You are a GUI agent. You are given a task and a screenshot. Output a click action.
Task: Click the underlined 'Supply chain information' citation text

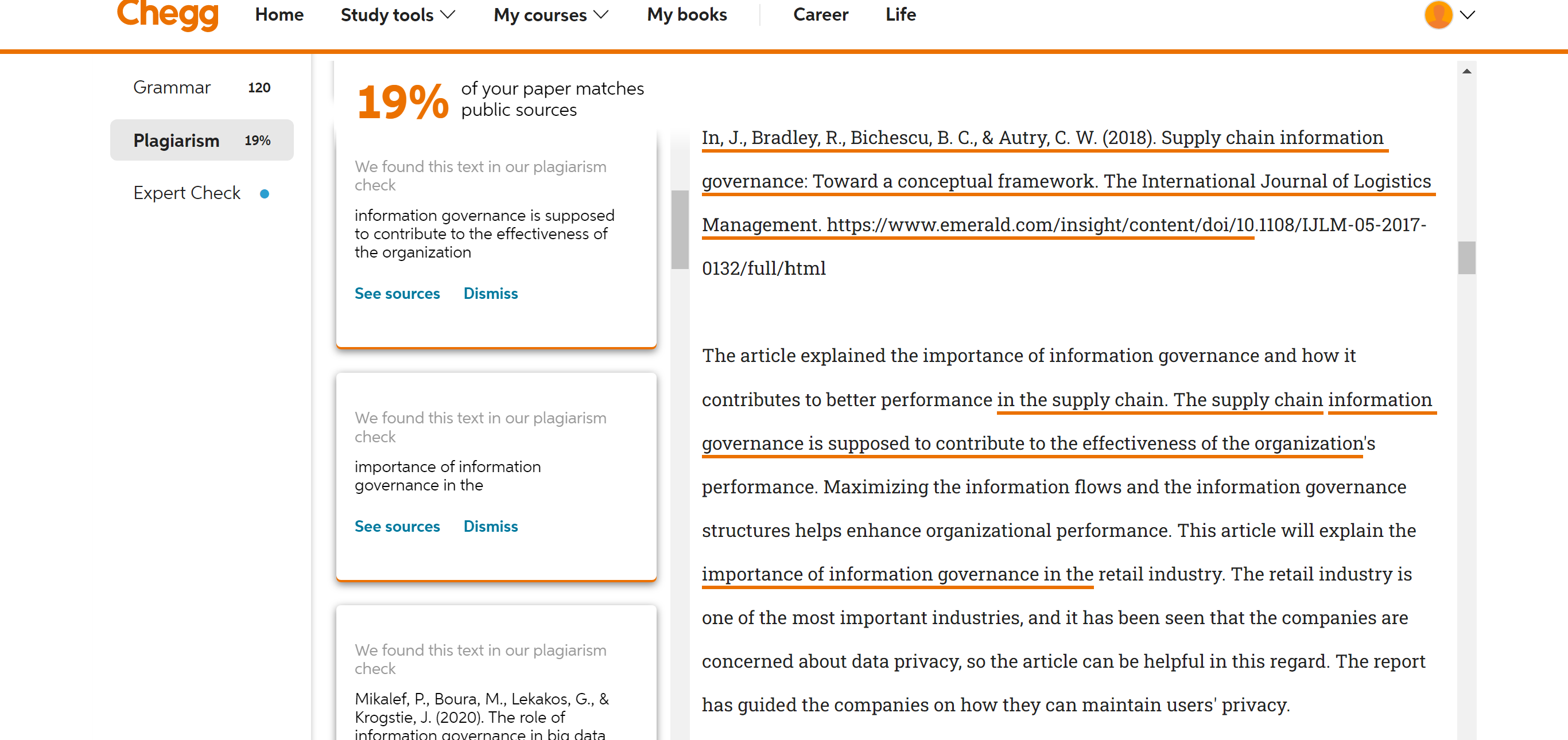pos(1272,138)
